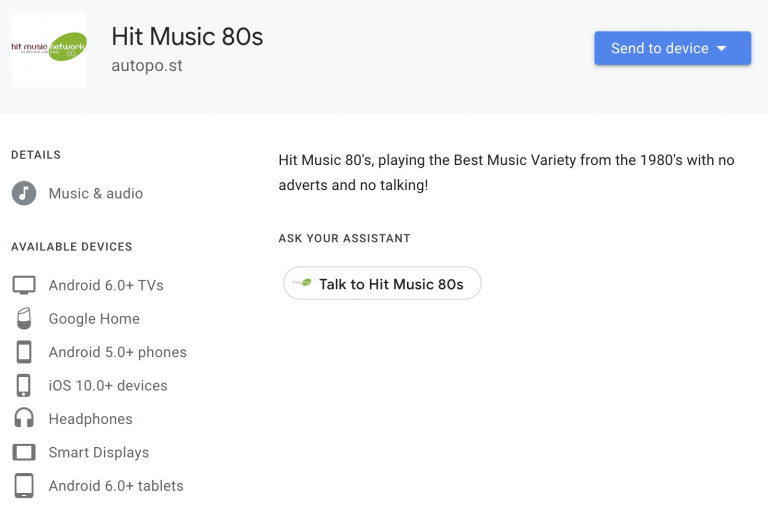Click the Android tablet icon
This screenshot has width=768, height=519.
coord(24,486)
